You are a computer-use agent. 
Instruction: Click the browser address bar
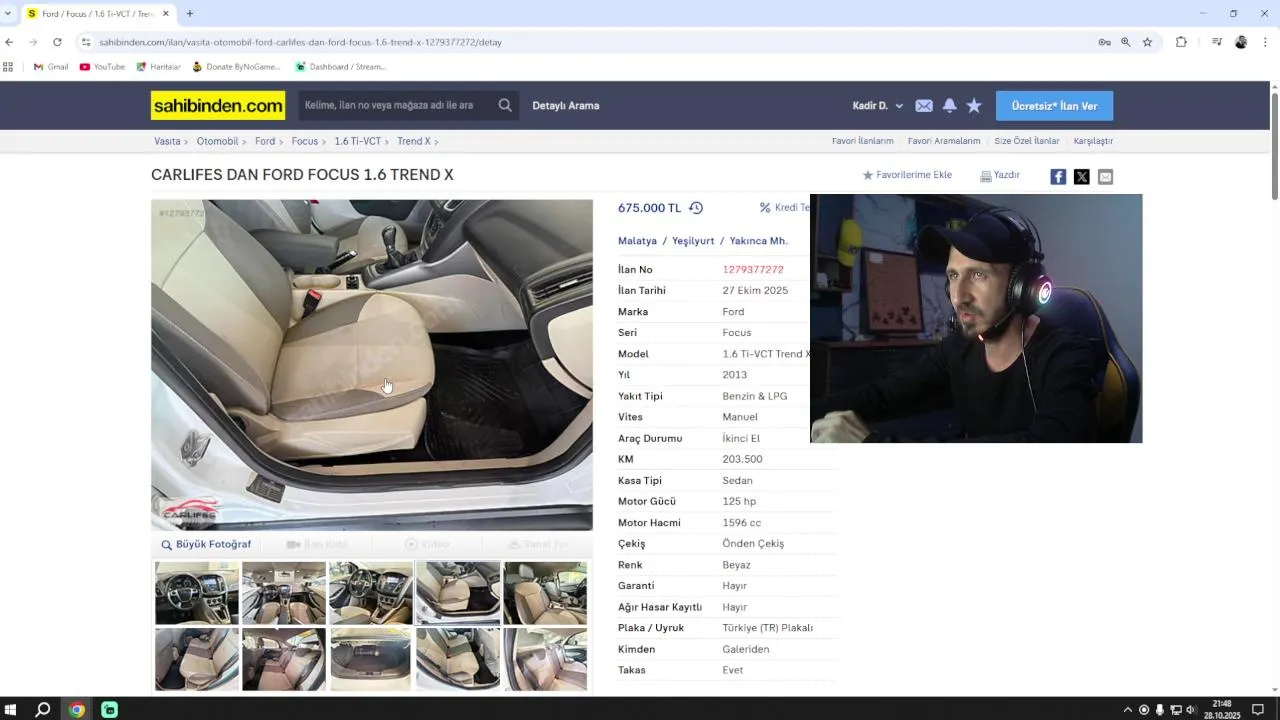coord(590,42)
